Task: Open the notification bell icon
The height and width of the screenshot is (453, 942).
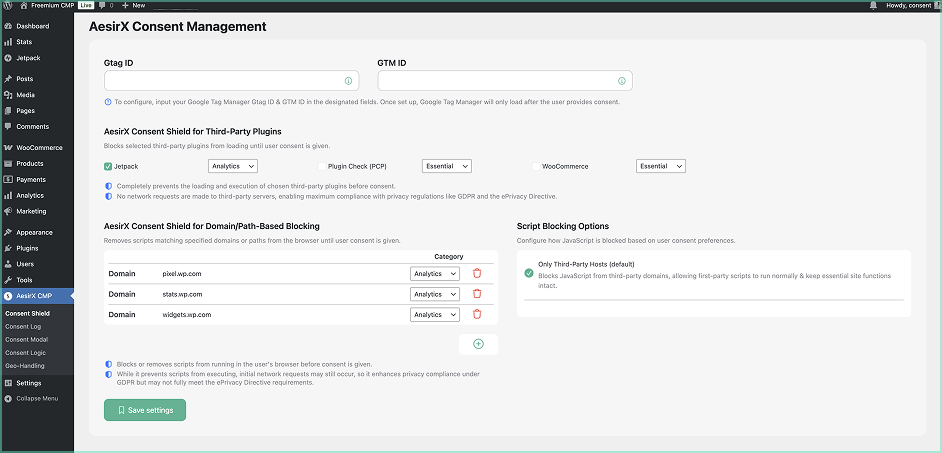Action: (873, 5)
